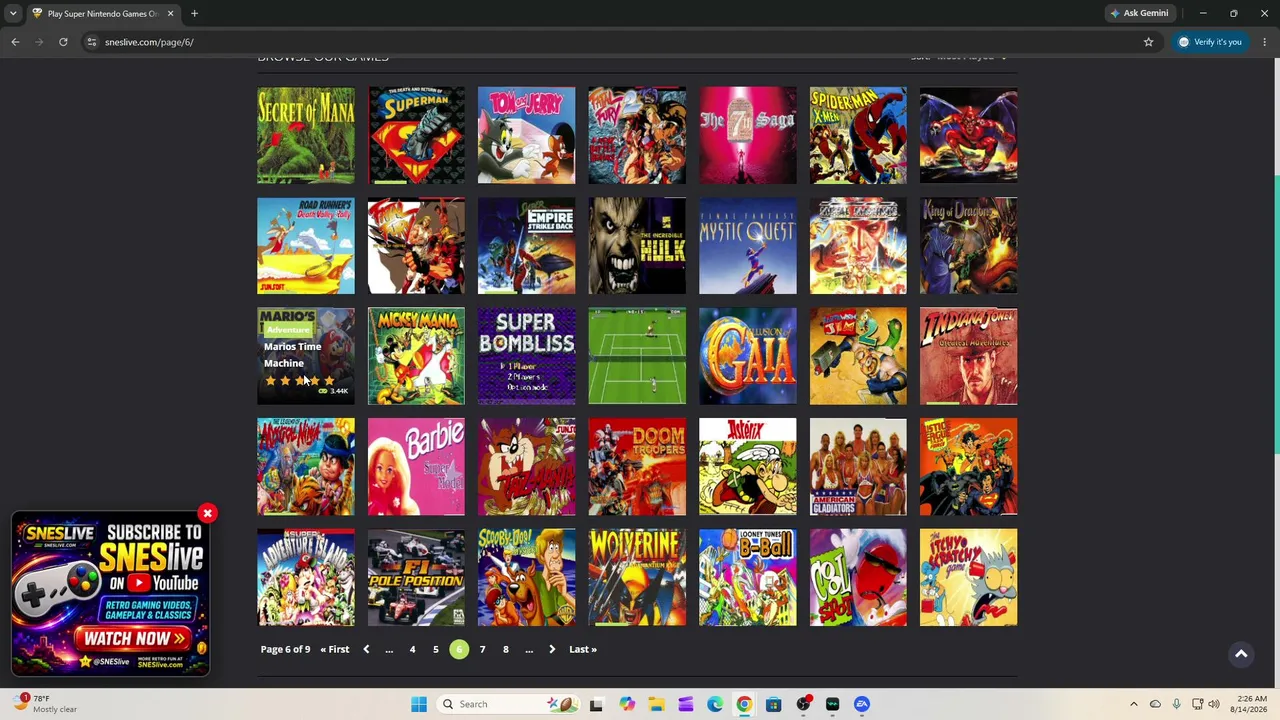Switch to Chrome in the taskbar
This screenshot has width=1280, height=720.
point(744,704)
